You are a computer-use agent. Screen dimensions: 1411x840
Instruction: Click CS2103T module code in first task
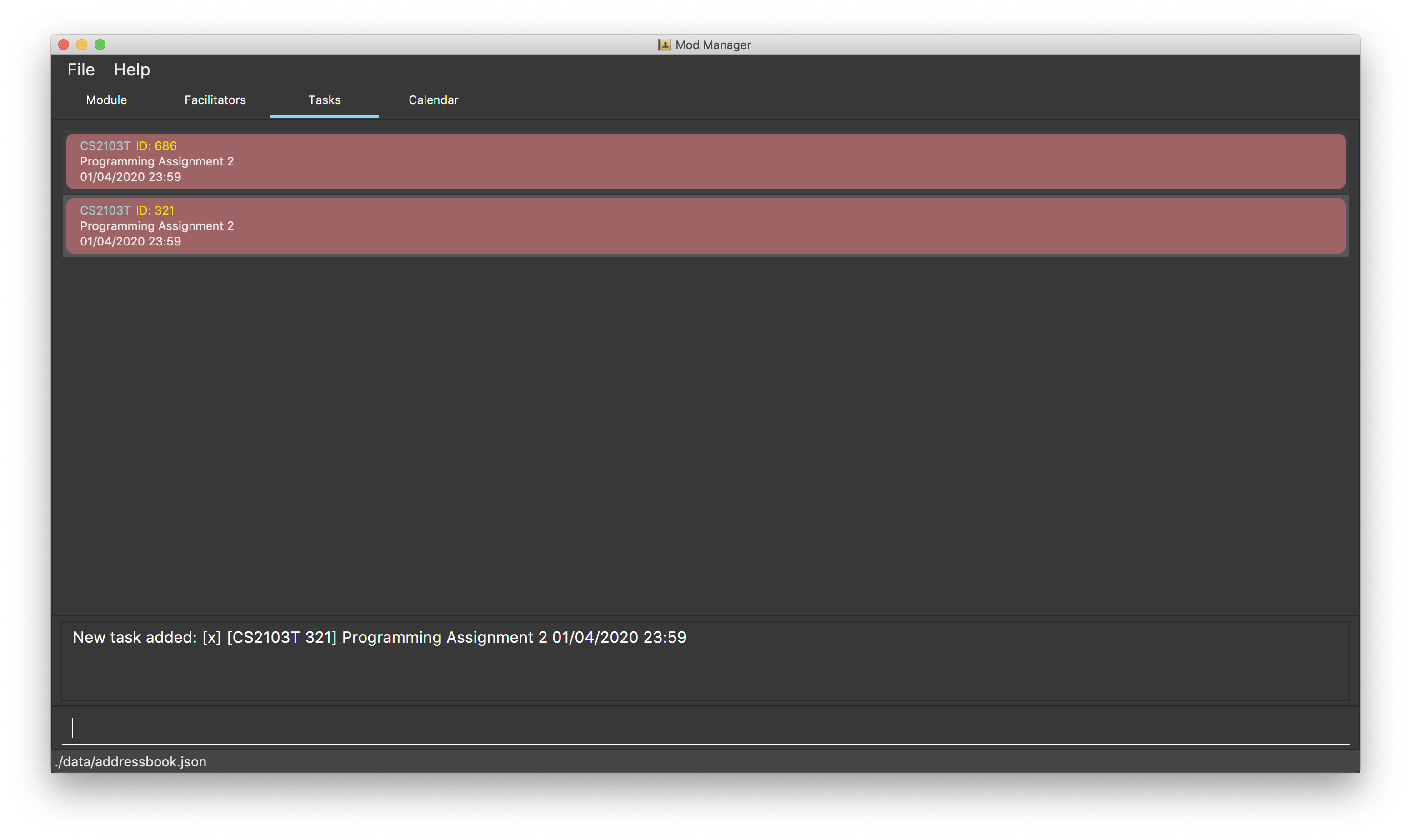tap(105, 146)
